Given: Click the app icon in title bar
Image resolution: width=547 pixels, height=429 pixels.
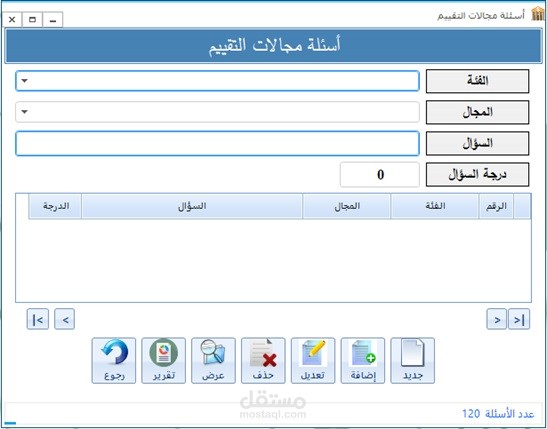Looking at the screenshot, I should tap(538, 14).
